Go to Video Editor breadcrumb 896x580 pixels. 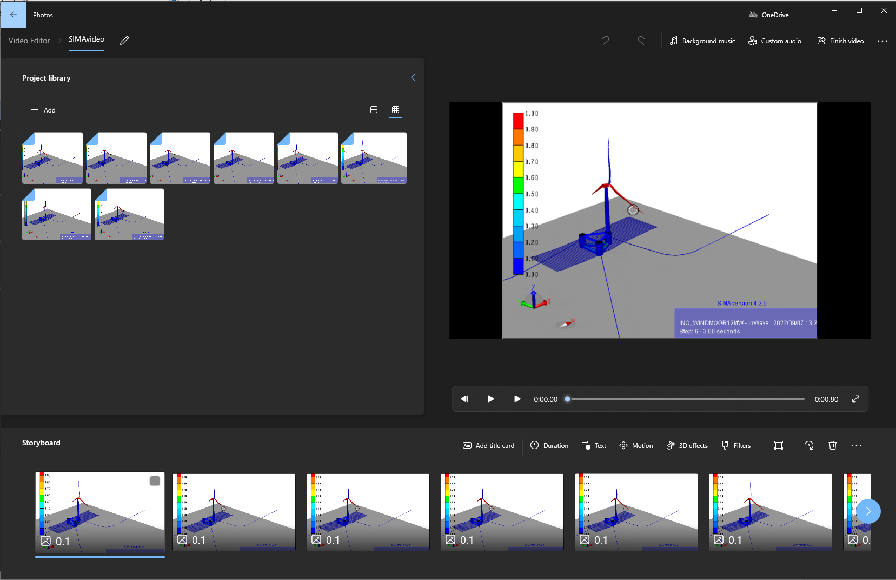pos(29,40)
